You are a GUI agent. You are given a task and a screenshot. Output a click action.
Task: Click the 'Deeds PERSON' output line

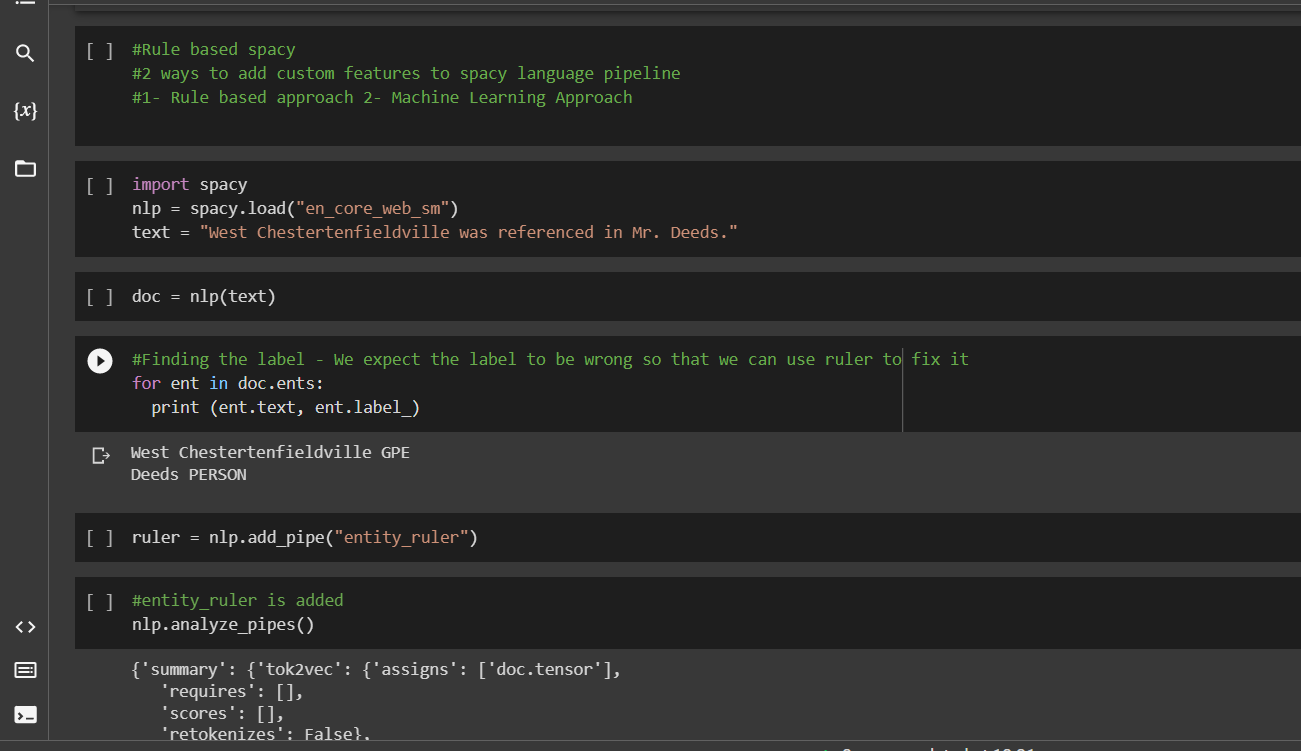point(188,474)
